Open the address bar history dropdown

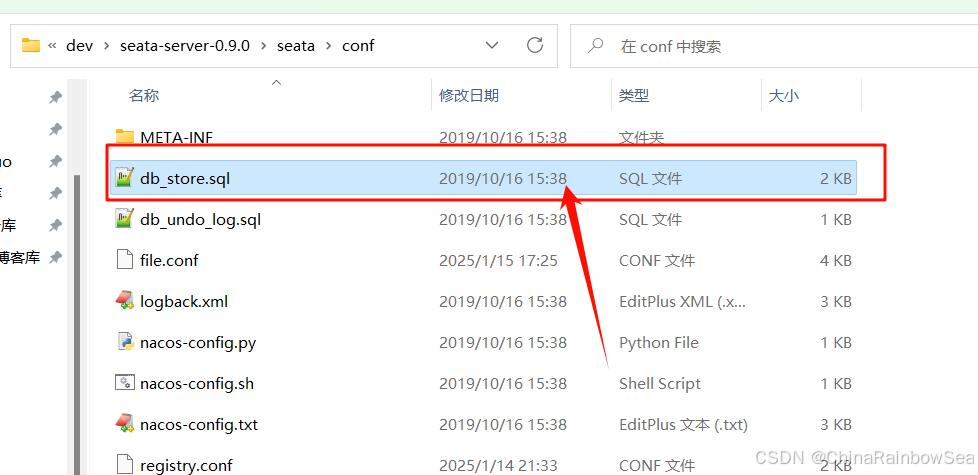[492, 46]
